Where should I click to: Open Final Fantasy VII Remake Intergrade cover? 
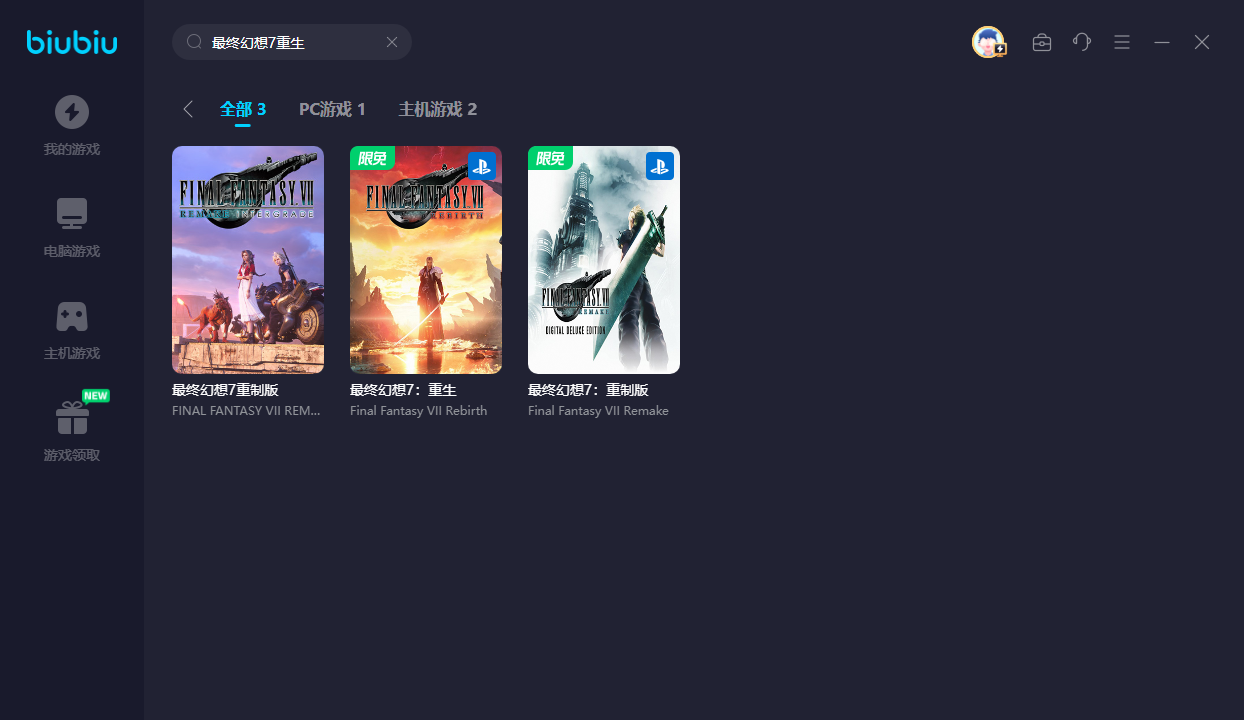(248, 260)
